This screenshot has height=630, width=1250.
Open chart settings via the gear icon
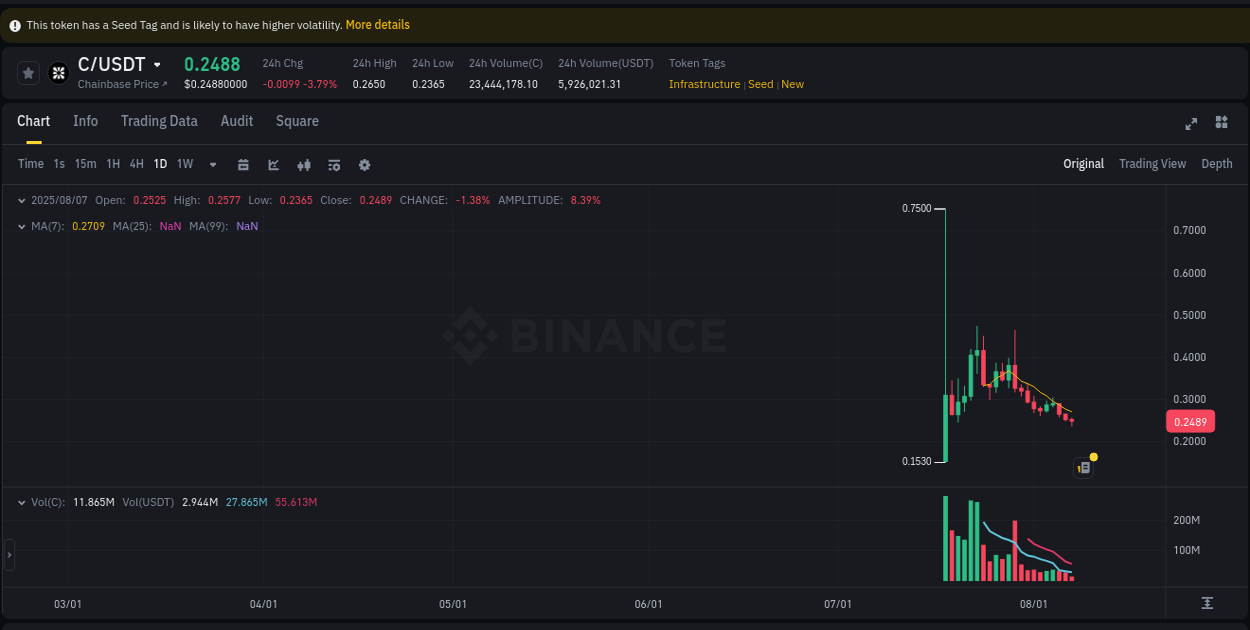click(x=364, y=163)
